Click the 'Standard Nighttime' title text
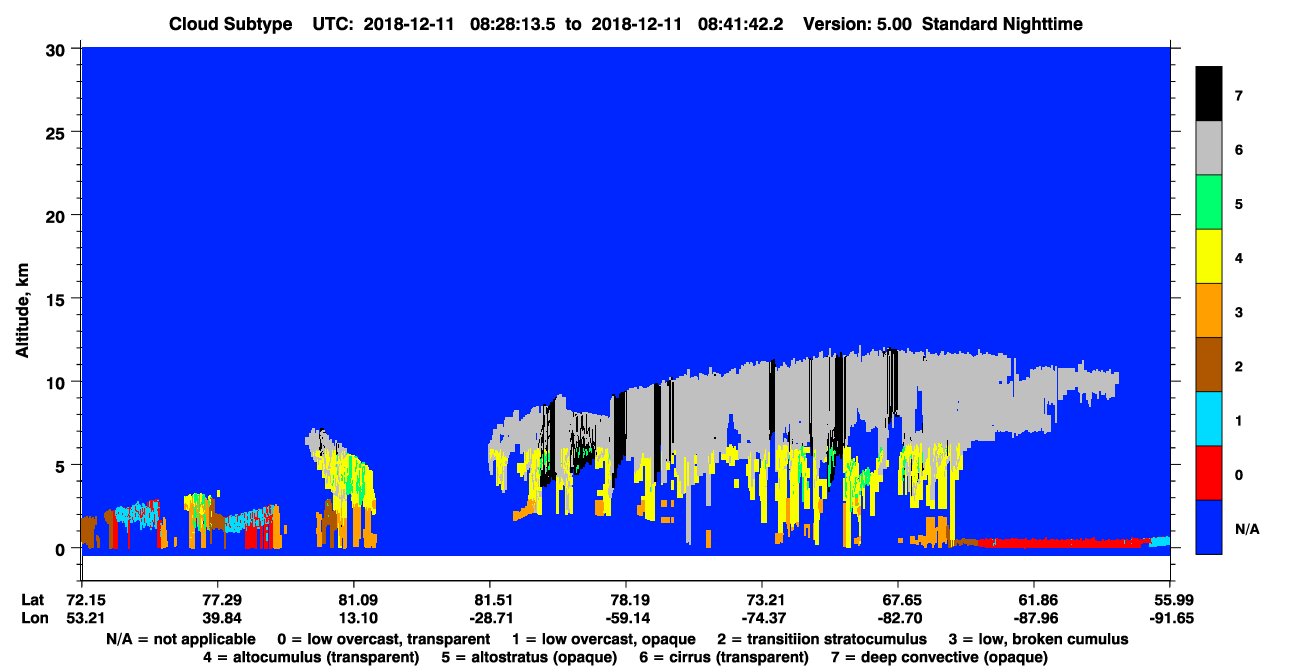Screen dimensions: 1300x667 1002,24
